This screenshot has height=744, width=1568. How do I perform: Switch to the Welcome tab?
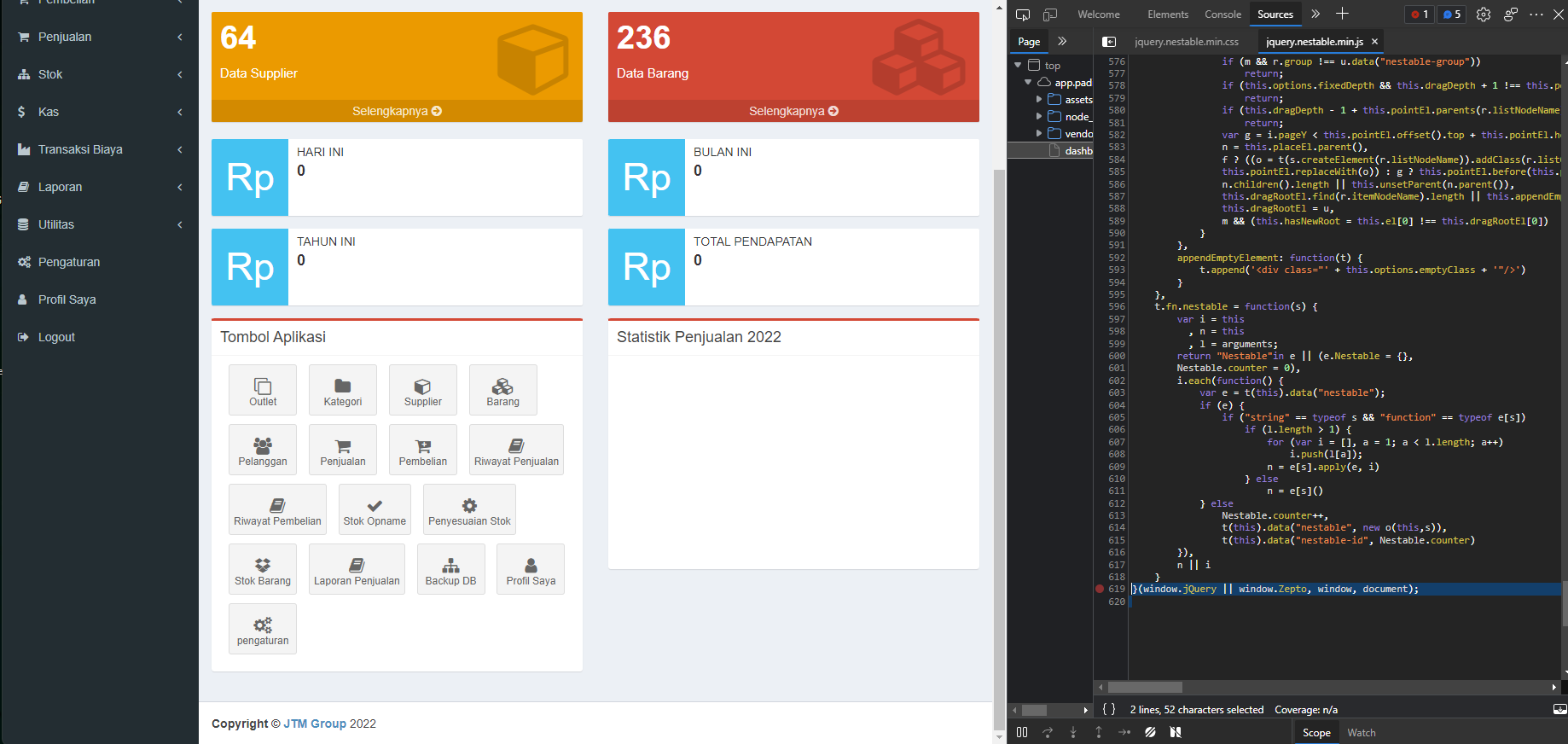(1099, 15)
